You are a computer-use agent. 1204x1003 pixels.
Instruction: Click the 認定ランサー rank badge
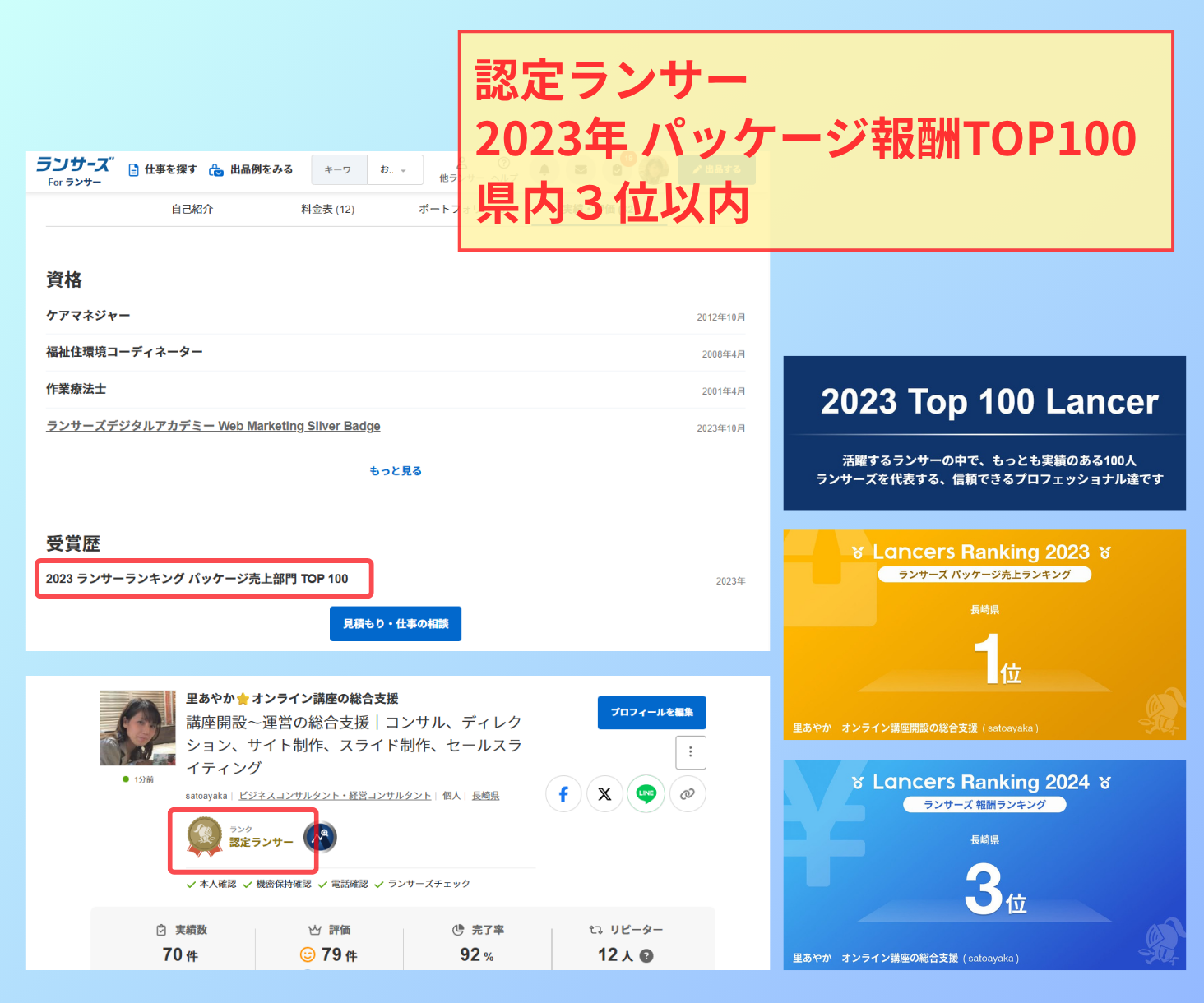pos(239,837)
